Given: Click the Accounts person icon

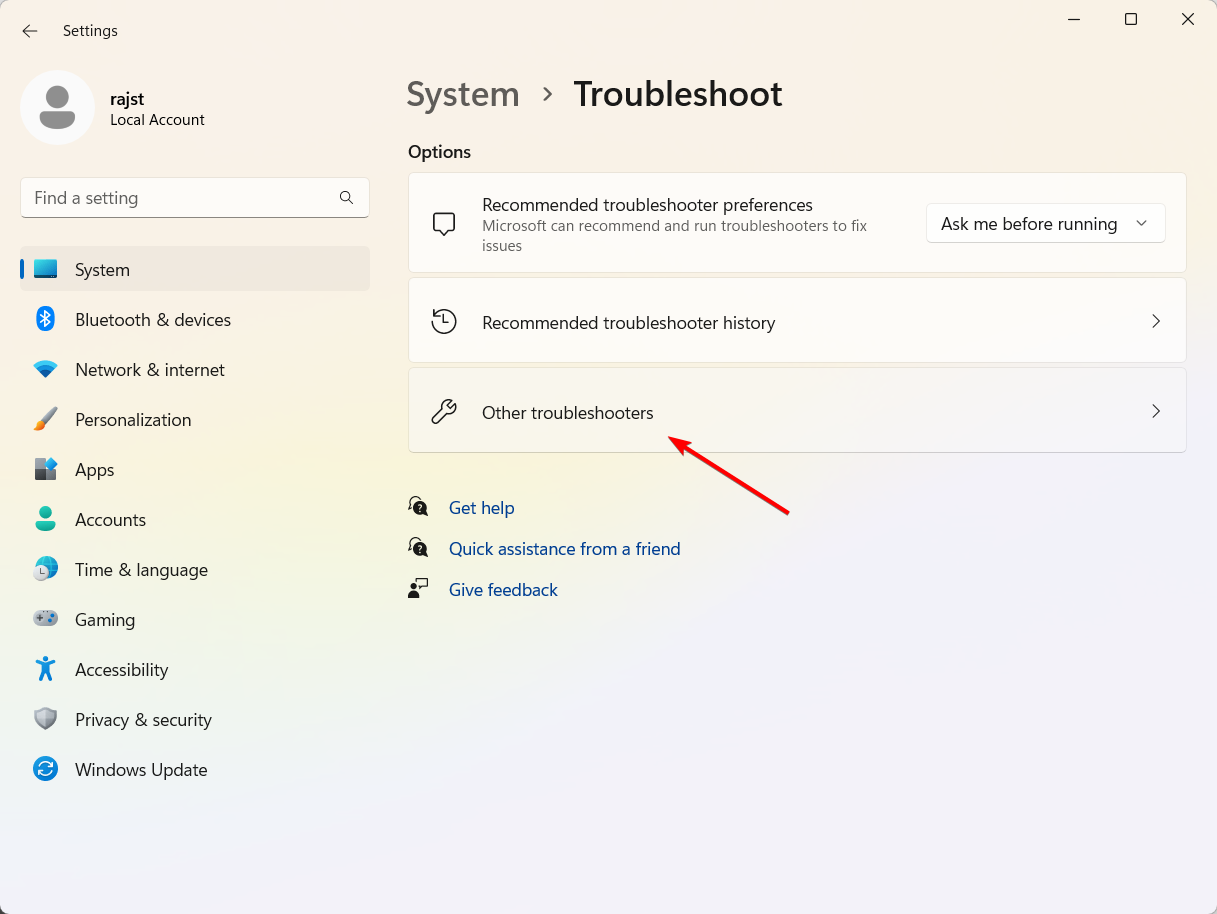Looking at the screenshot, I should tap(45, 520).
